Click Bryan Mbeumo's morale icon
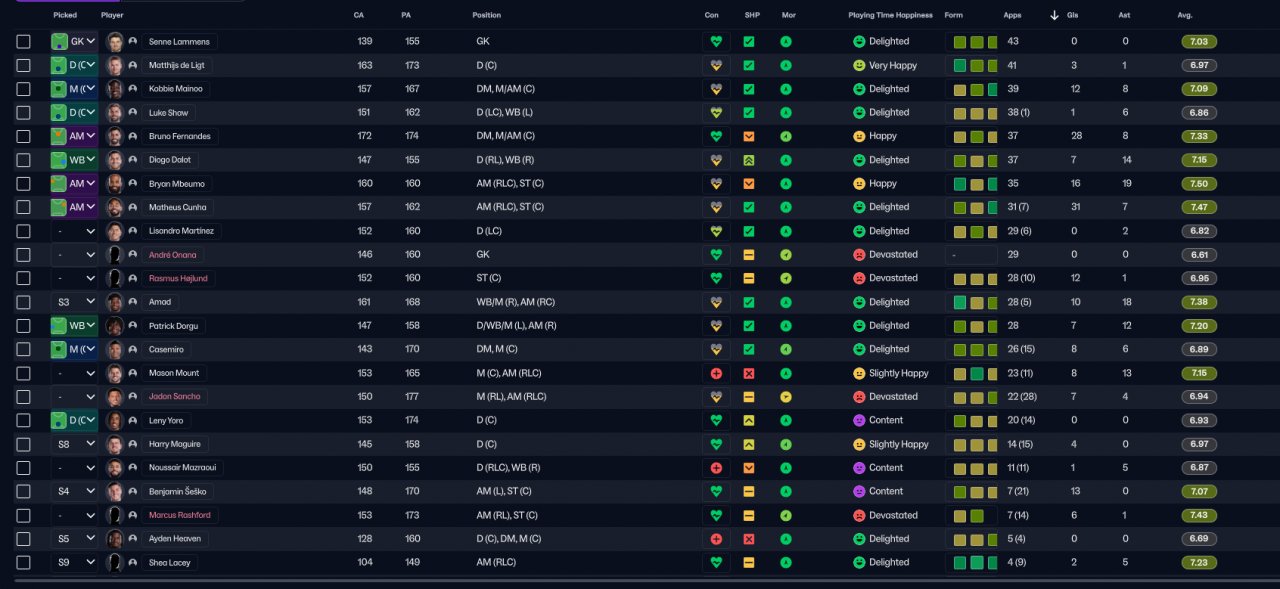 (x=786, y=184)
